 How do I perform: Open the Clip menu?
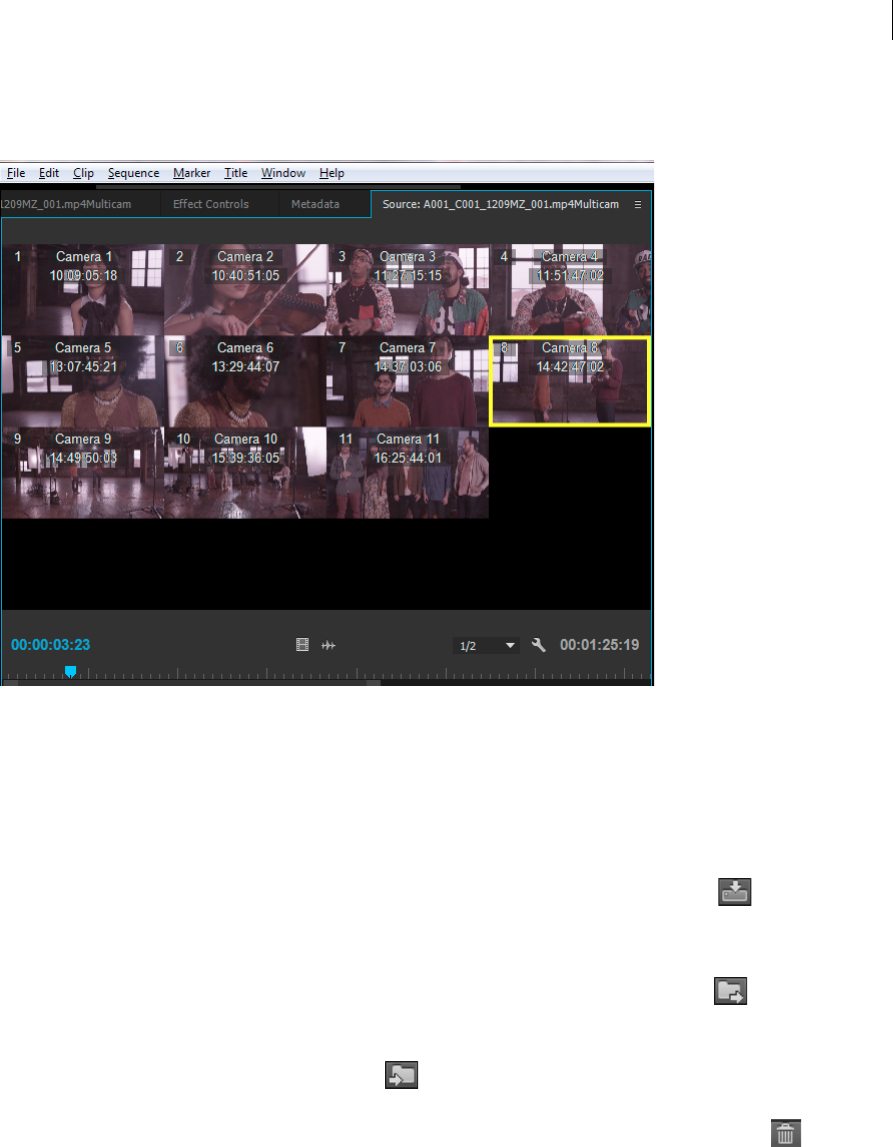click(83, 173)
